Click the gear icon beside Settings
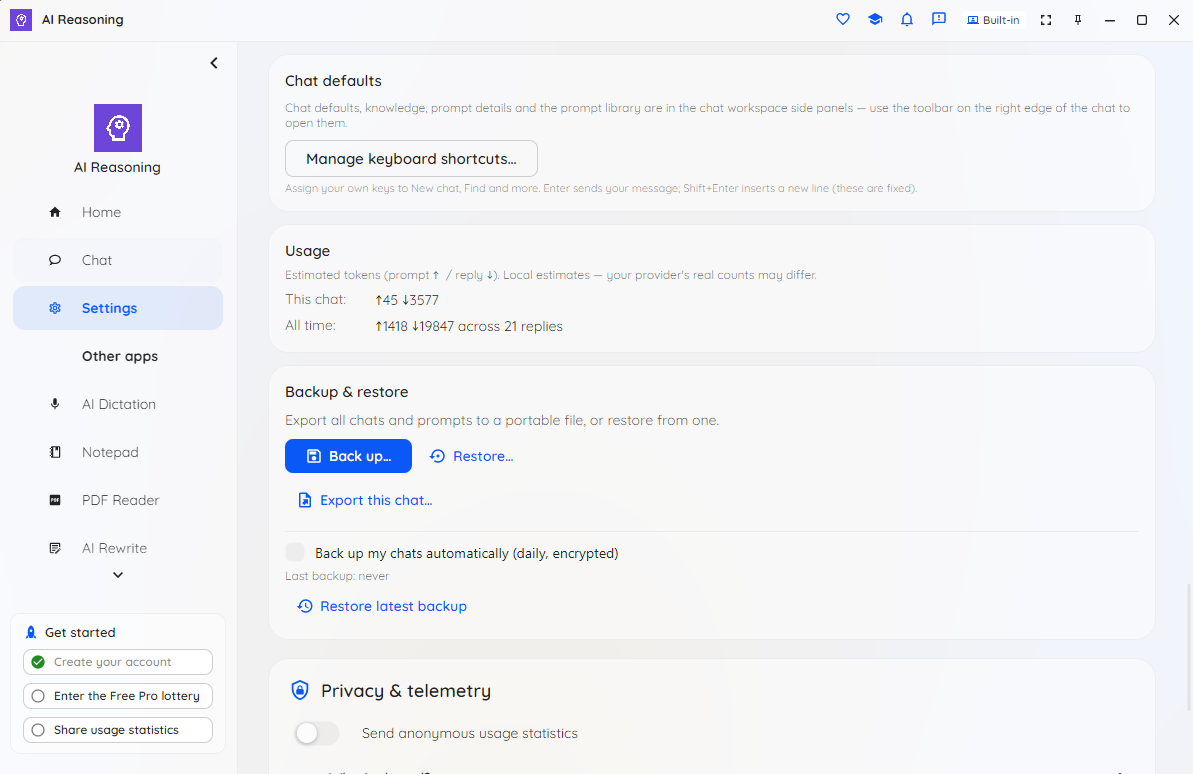Image resolution: width=1193 pixels, height=774 pixels. click(55, 308)
